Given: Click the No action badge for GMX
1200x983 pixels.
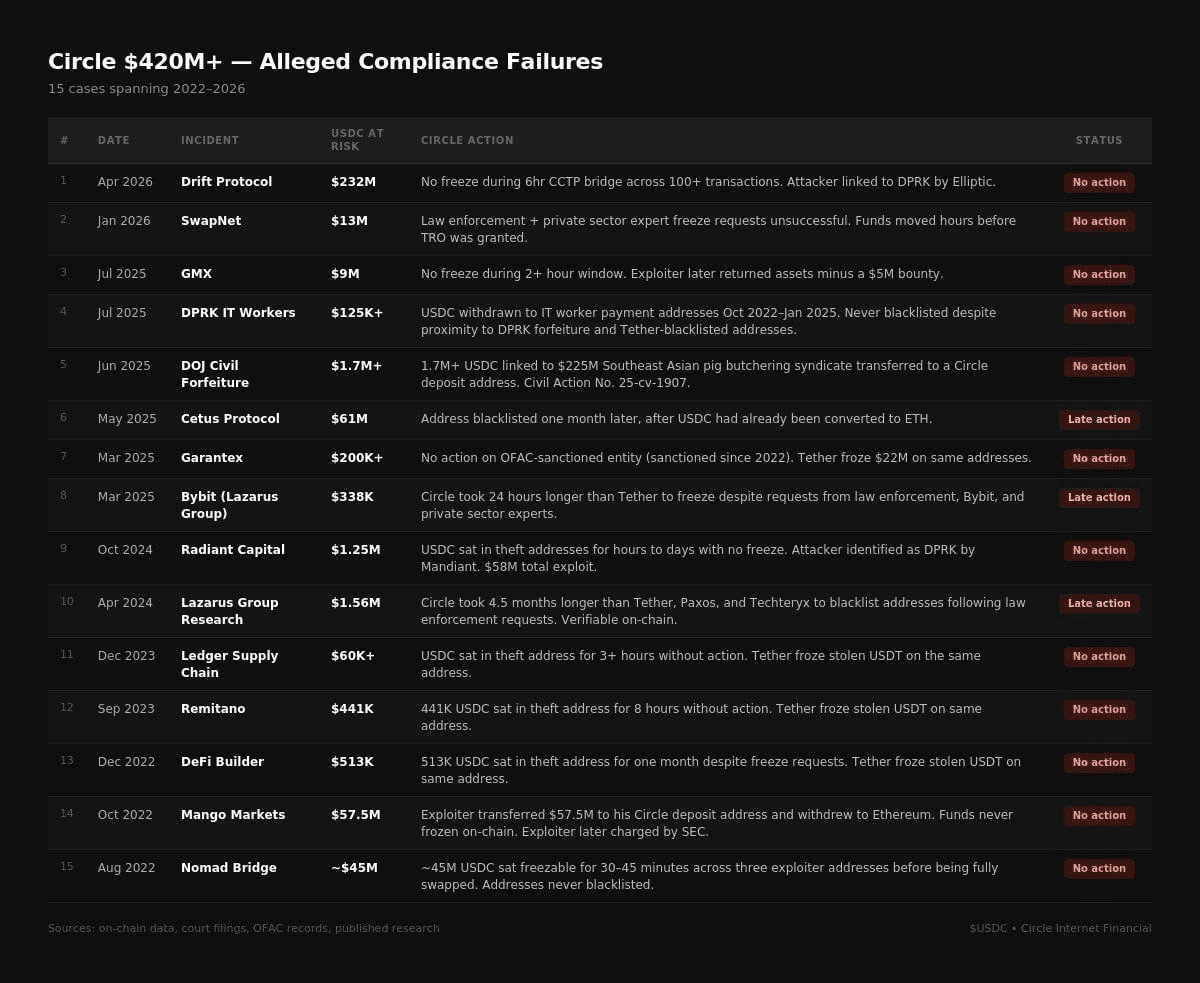Looking at the screenshot, I should (x=1098, y=275).
